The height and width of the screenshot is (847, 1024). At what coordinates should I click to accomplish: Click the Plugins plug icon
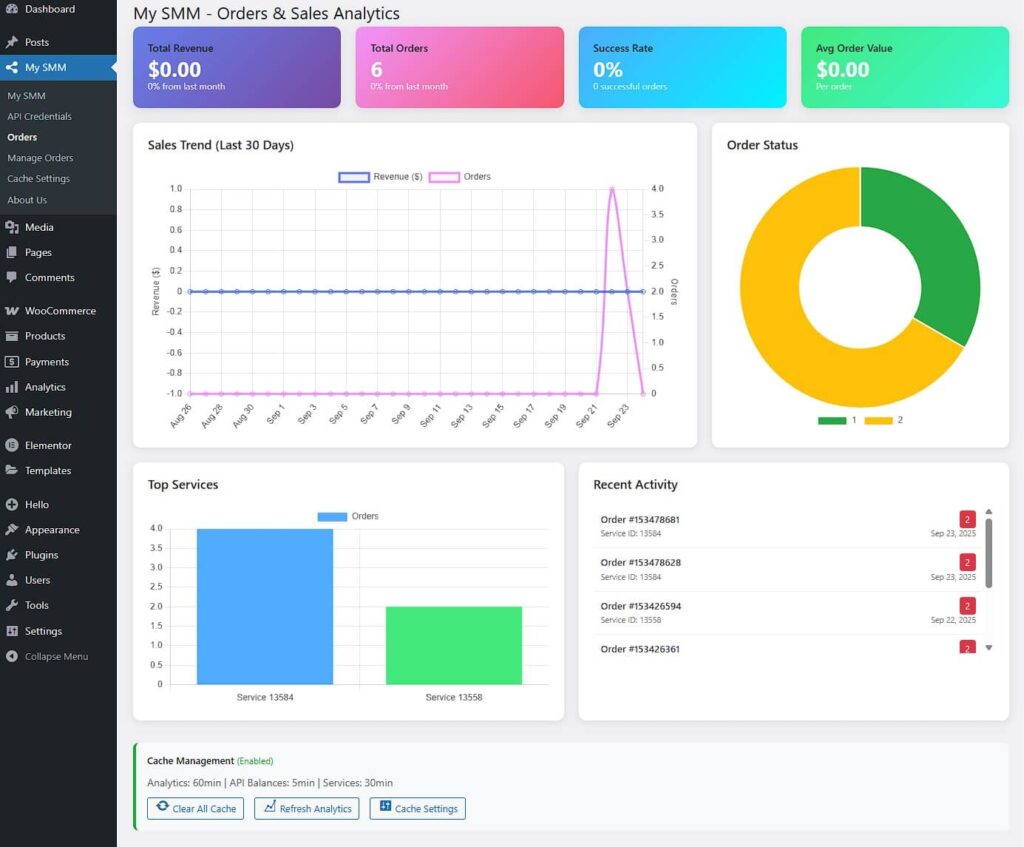tap(12, 555)
